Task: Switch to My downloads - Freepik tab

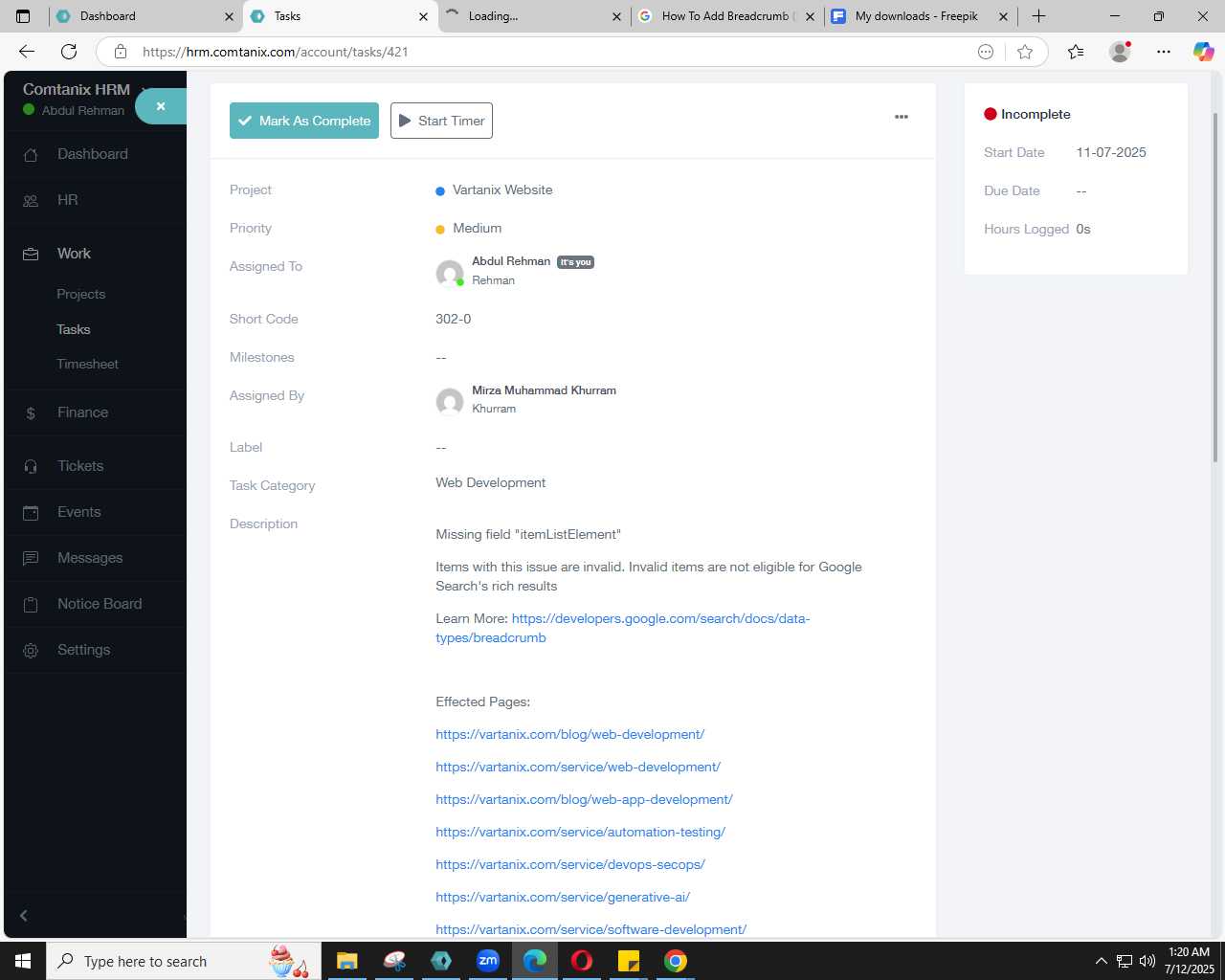Action: pyautogui.click(x=921, y=16)
